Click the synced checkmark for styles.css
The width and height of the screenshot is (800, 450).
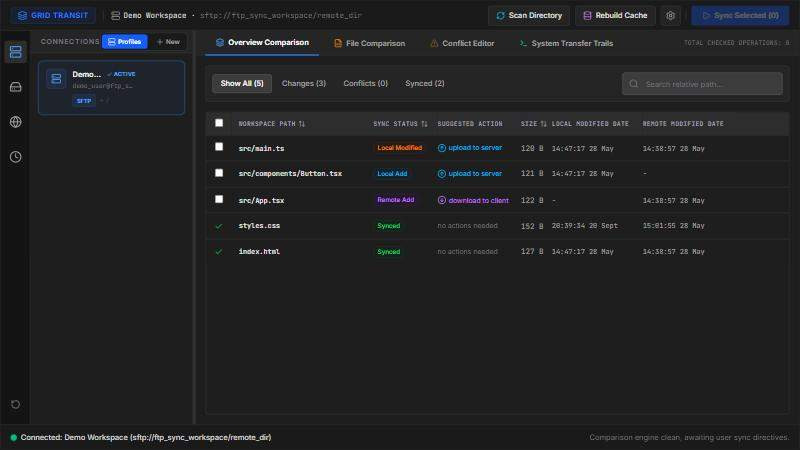(x=219, y=226)
